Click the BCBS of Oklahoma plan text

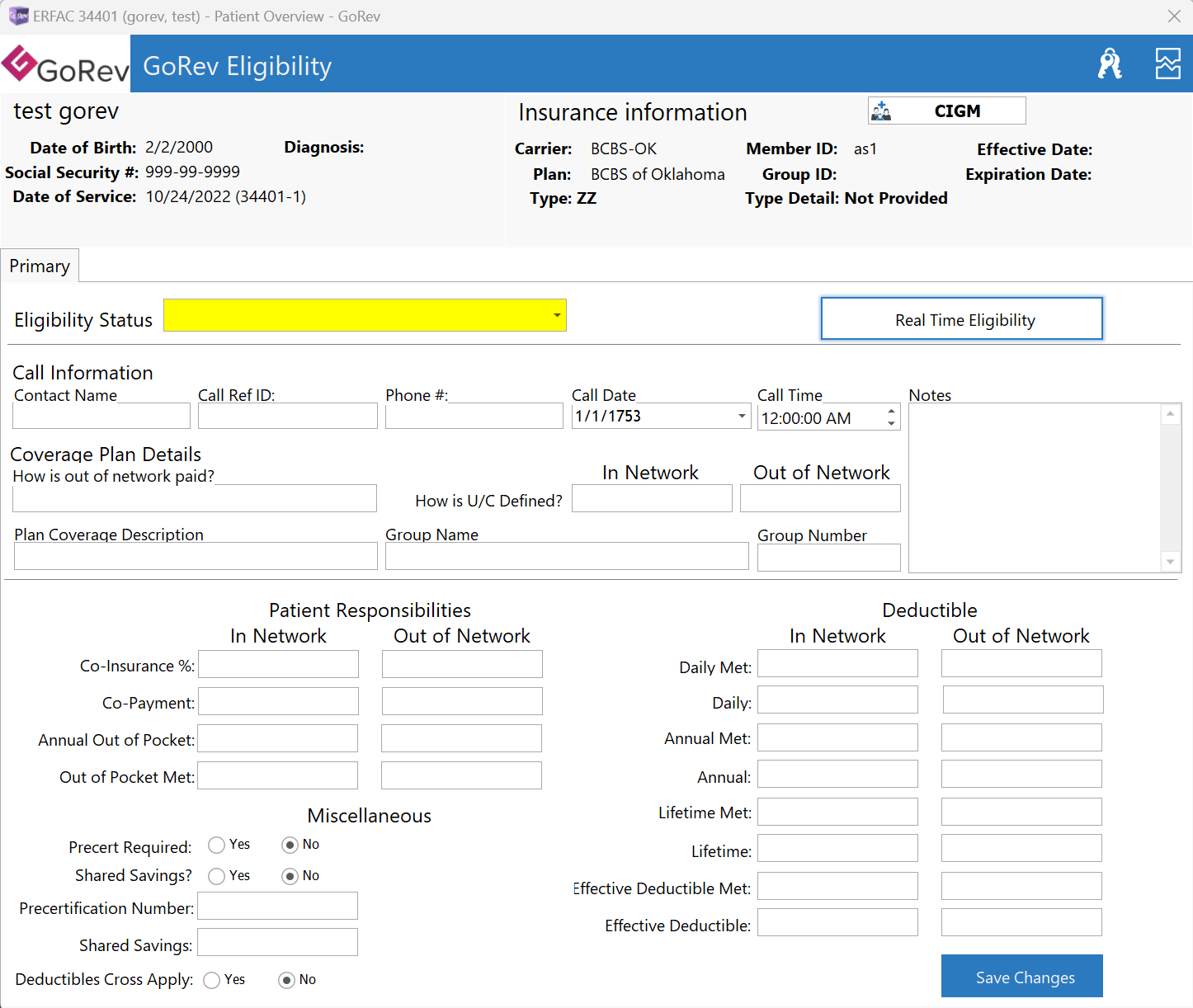tap(658, 174)
